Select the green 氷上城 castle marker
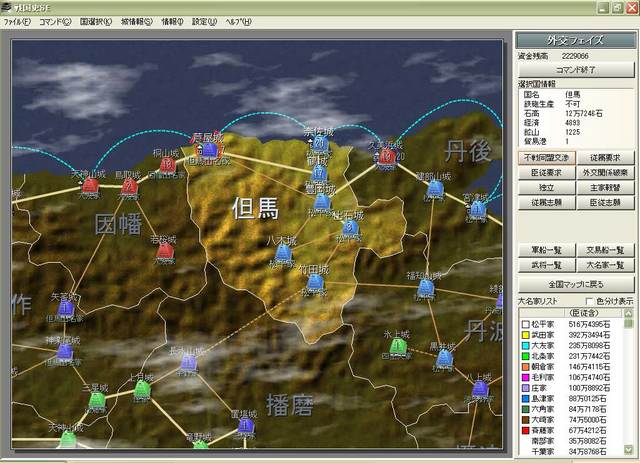640x463 pixels. pos(397,347)
